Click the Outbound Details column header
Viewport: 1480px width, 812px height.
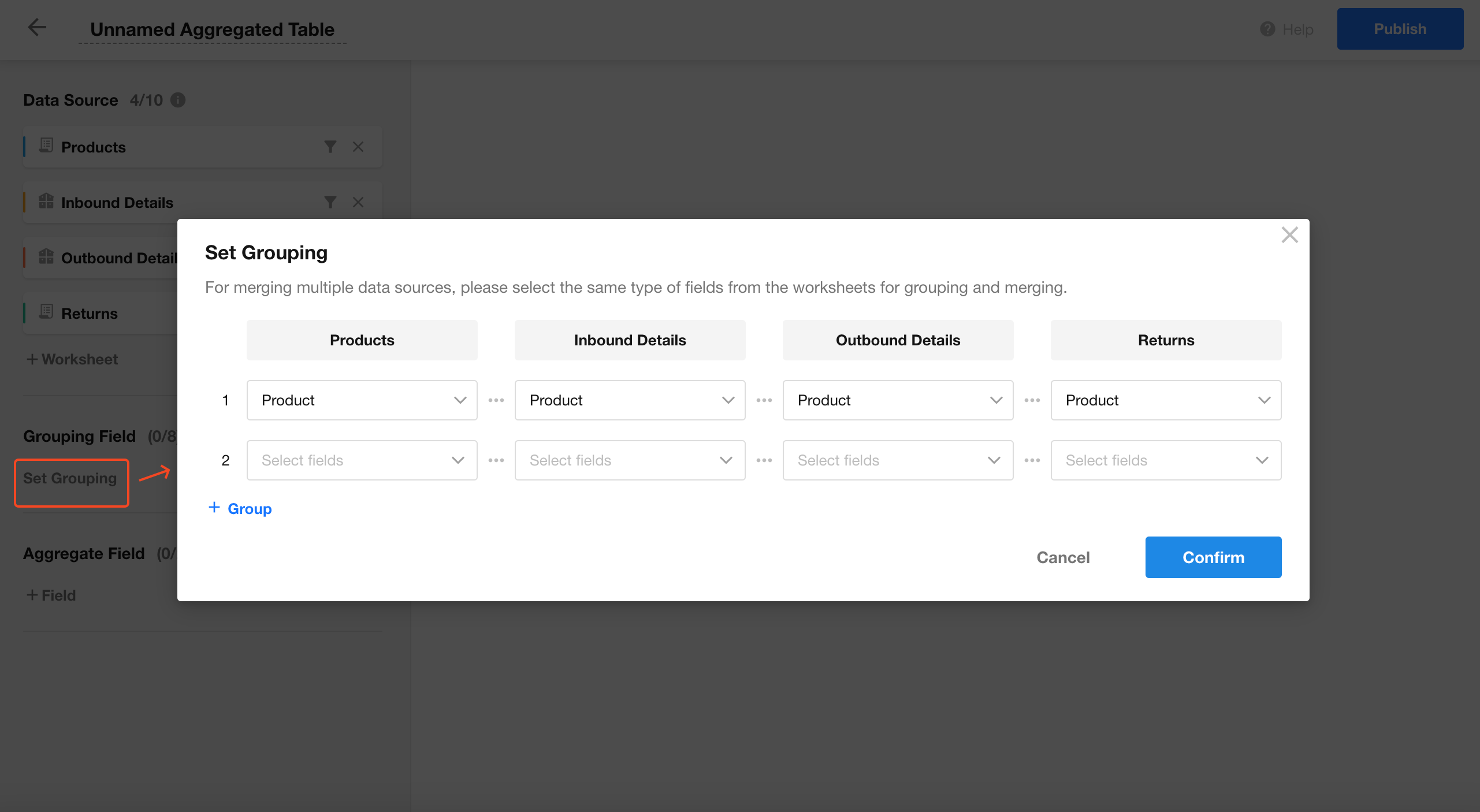(x=898, y=340)
